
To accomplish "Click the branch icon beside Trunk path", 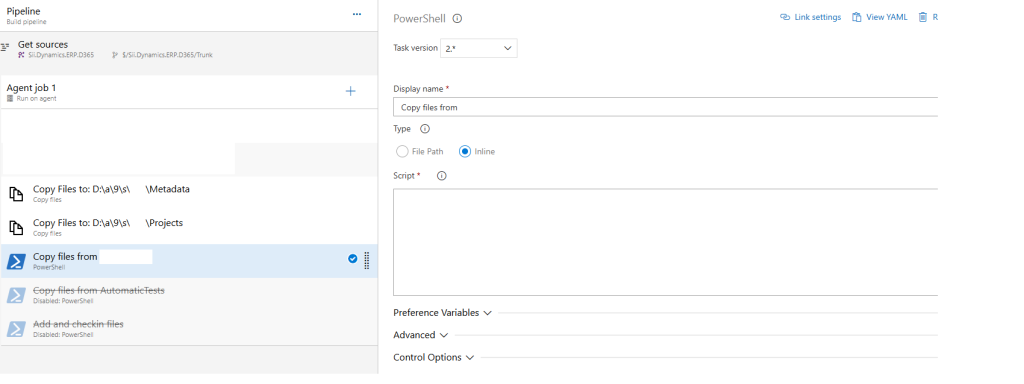I will click(115, 56).
